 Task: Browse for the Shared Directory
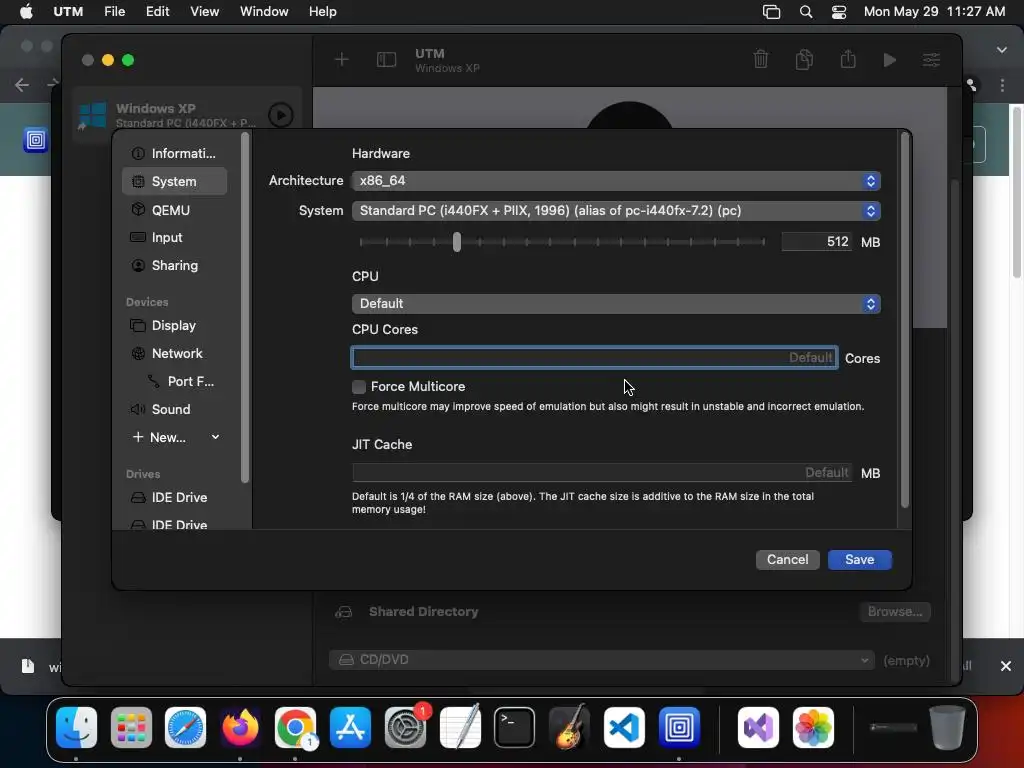[895, 612]
